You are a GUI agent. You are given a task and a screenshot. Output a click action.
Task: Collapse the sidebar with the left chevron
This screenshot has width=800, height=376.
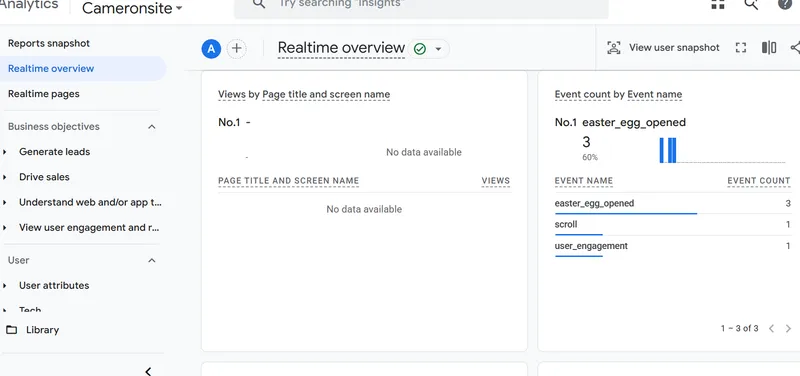coord(148,371)
